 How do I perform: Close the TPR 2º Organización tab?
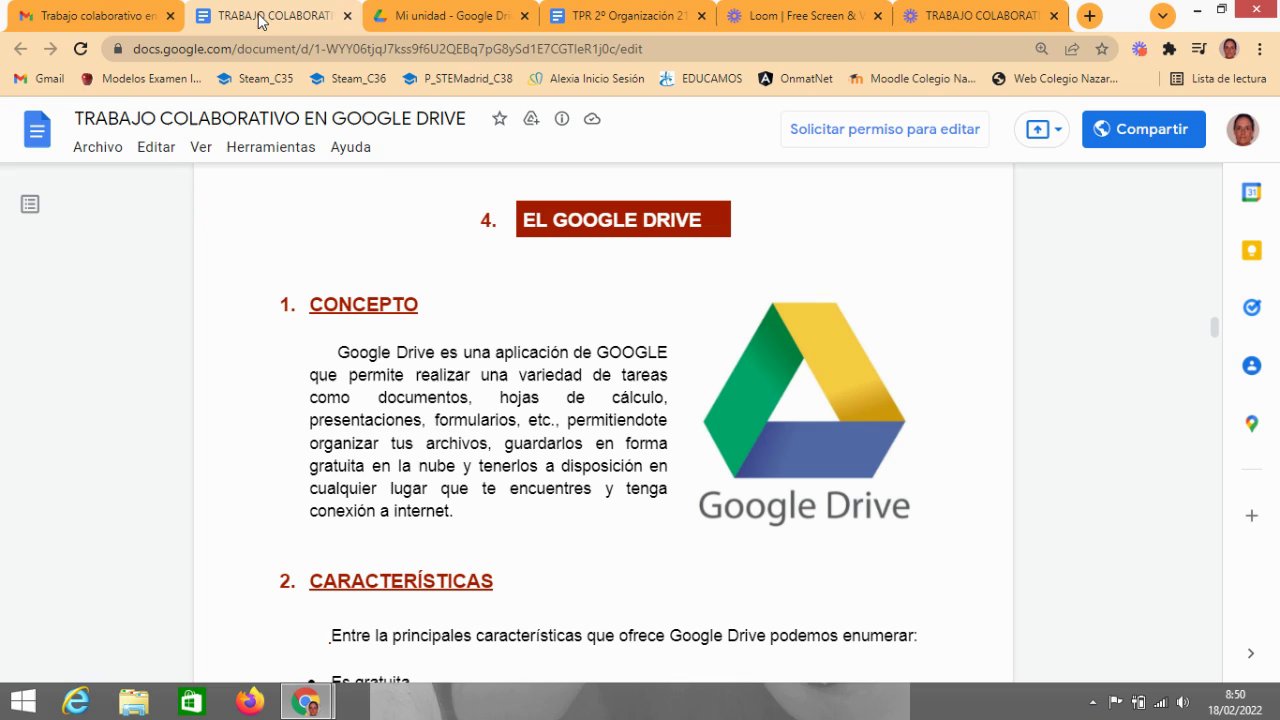pos(701,16)
